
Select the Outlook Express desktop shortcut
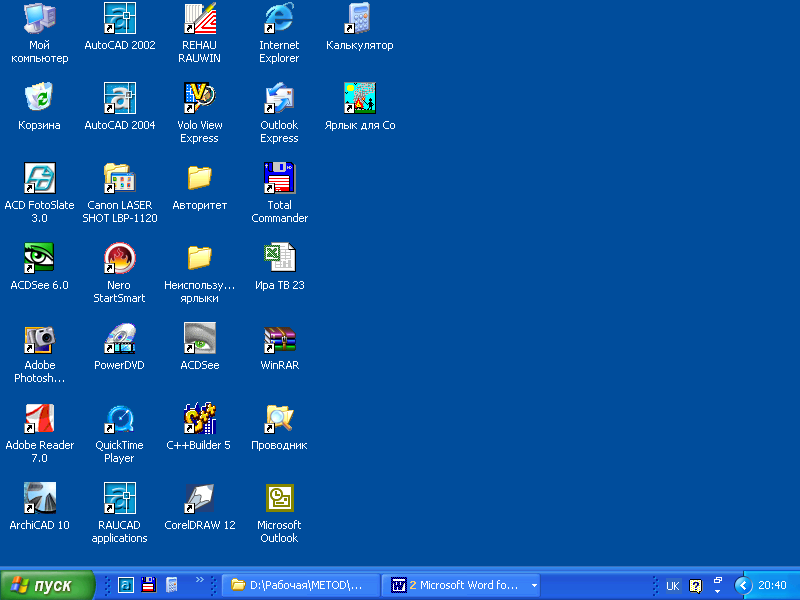[x=279, y=98]
